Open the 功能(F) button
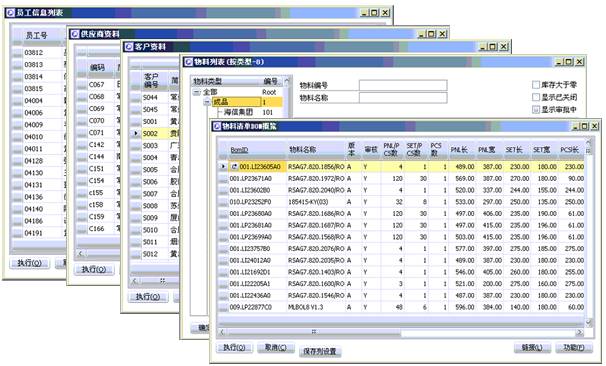Image resolution: width=606 pixels, height=366 pixels. click(x=574, y=347)
